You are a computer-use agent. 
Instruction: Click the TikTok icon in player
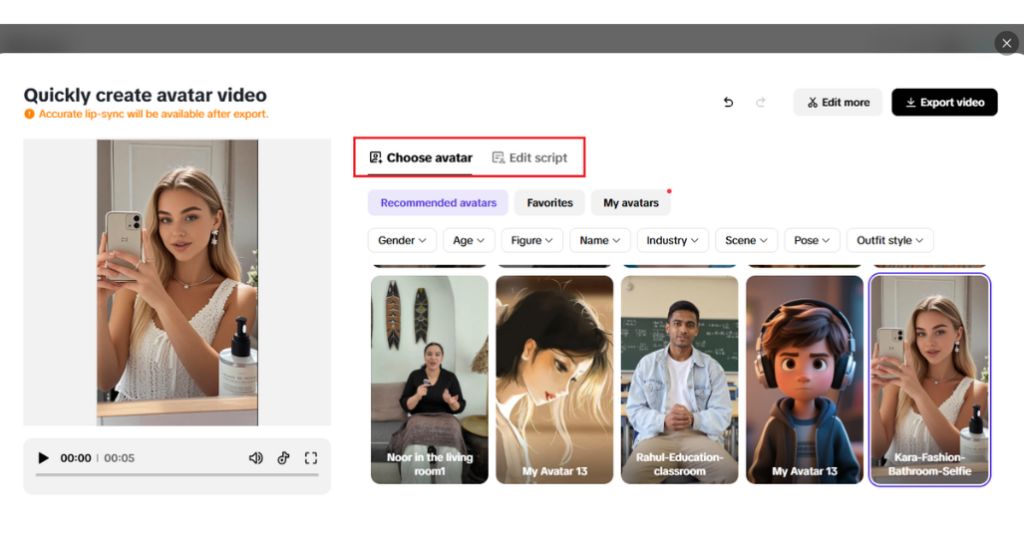pyautogui.click(x=284, y=458)
